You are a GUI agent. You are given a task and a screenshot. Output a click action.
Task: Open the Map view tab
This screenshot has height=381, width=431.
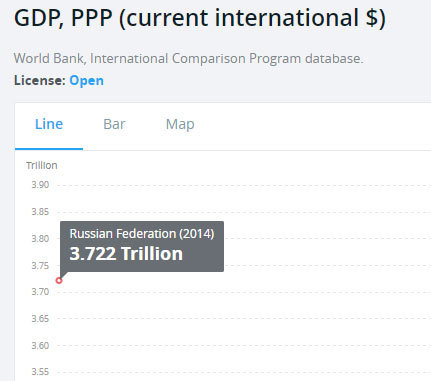point(180,125)
